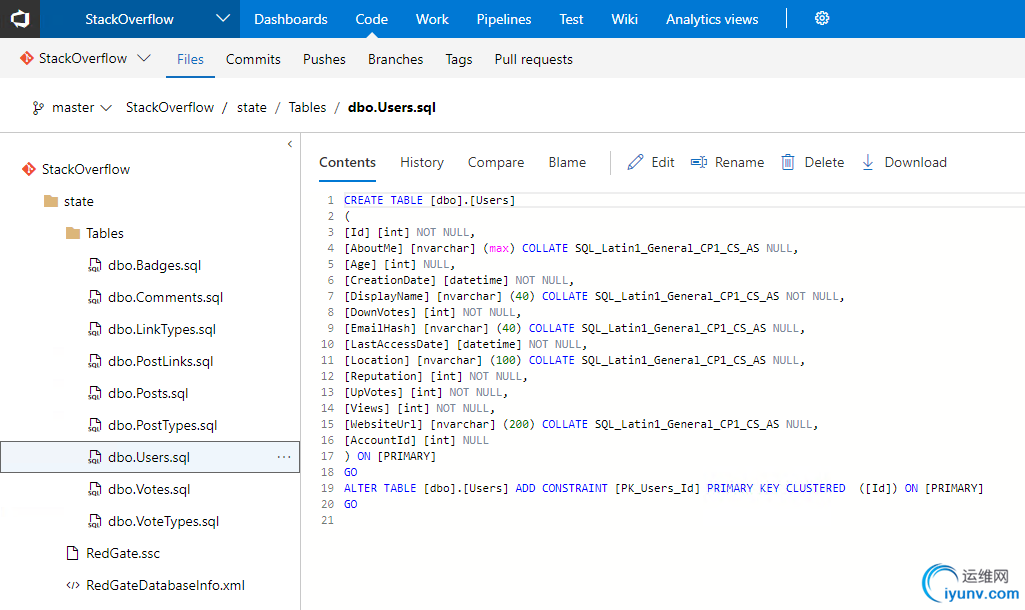Image resolution: width=1025 pixels, height=610 pixels.
Task: Click line number 21 in the editor
Action: pos(328,520)
